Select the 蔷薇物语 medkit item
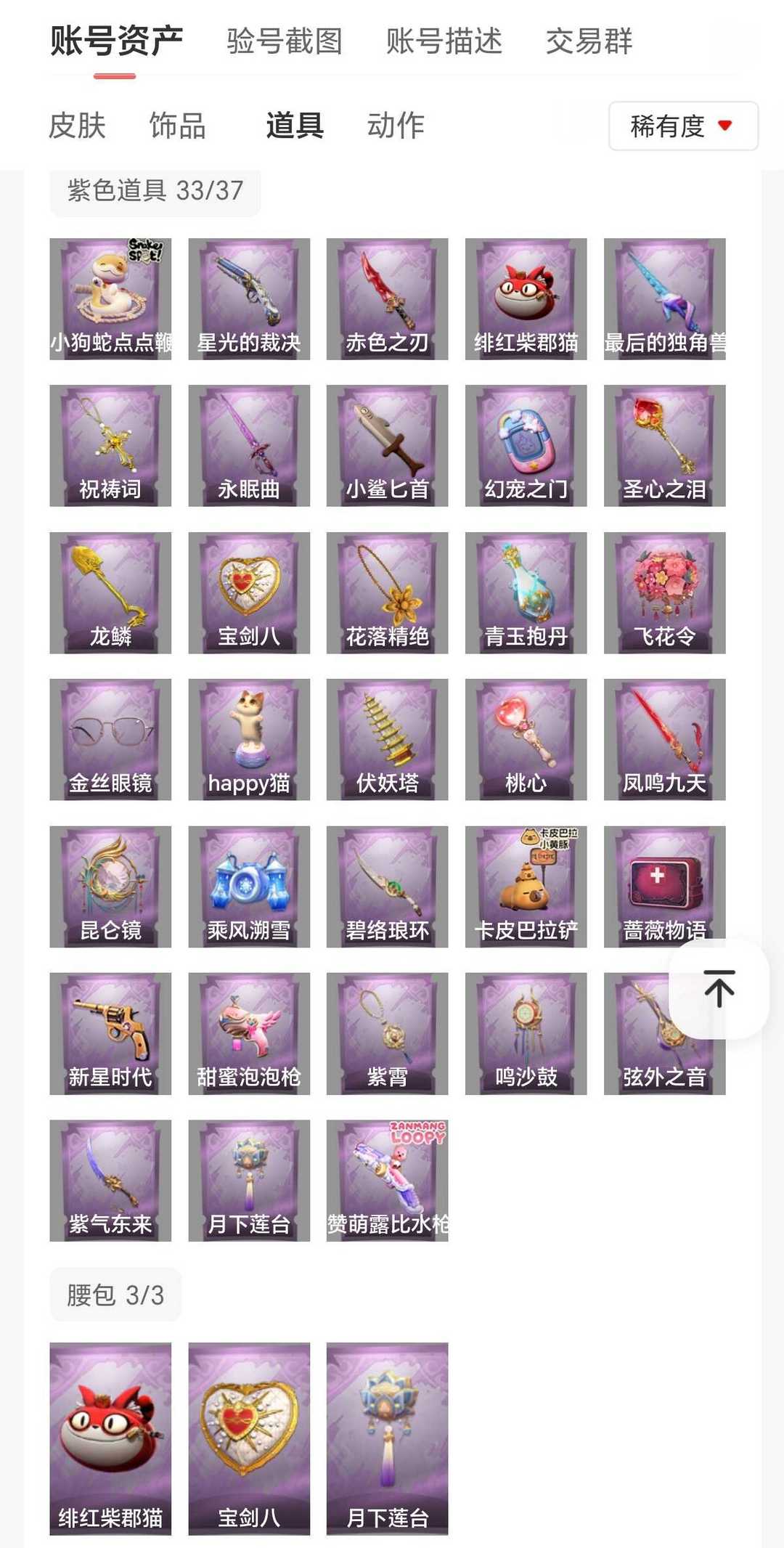This screenshot has width=784, height=1548. (x=664, y=887)
